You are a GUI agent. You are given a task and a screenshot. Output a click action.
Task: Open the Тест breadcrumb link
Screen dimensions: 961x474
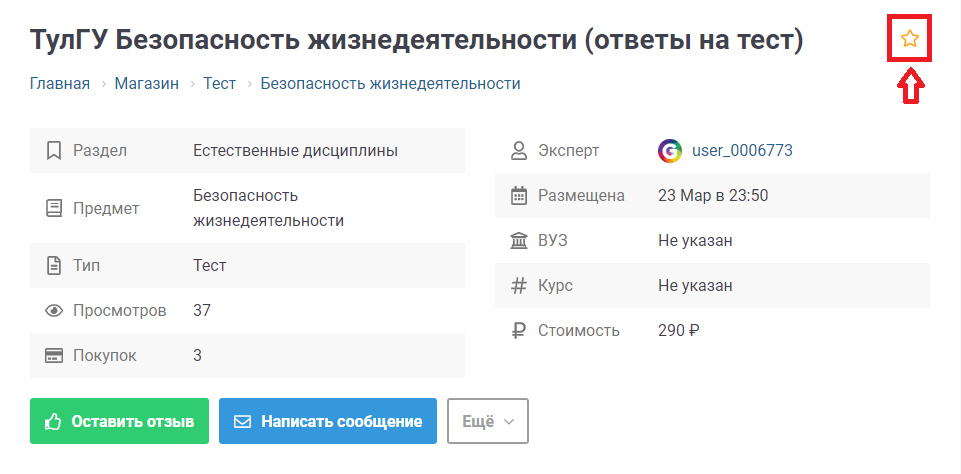pyautogui.click(x=219, y=84)
